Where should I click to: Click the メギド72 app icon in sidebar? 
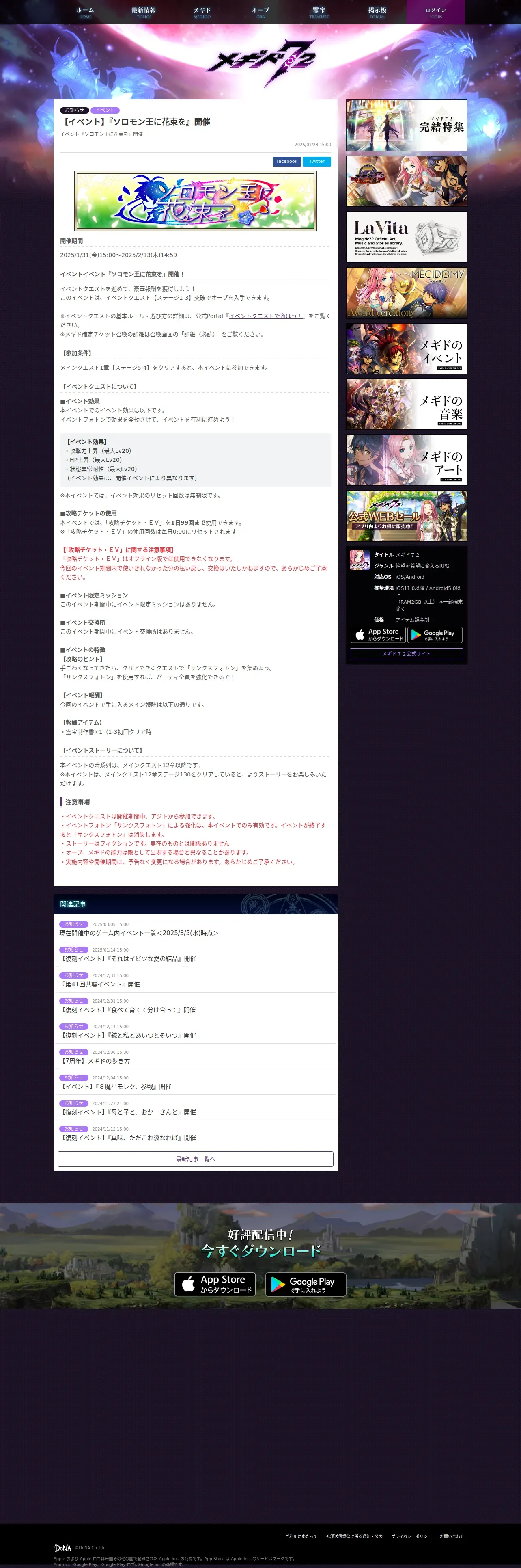(x=359, y=559)
